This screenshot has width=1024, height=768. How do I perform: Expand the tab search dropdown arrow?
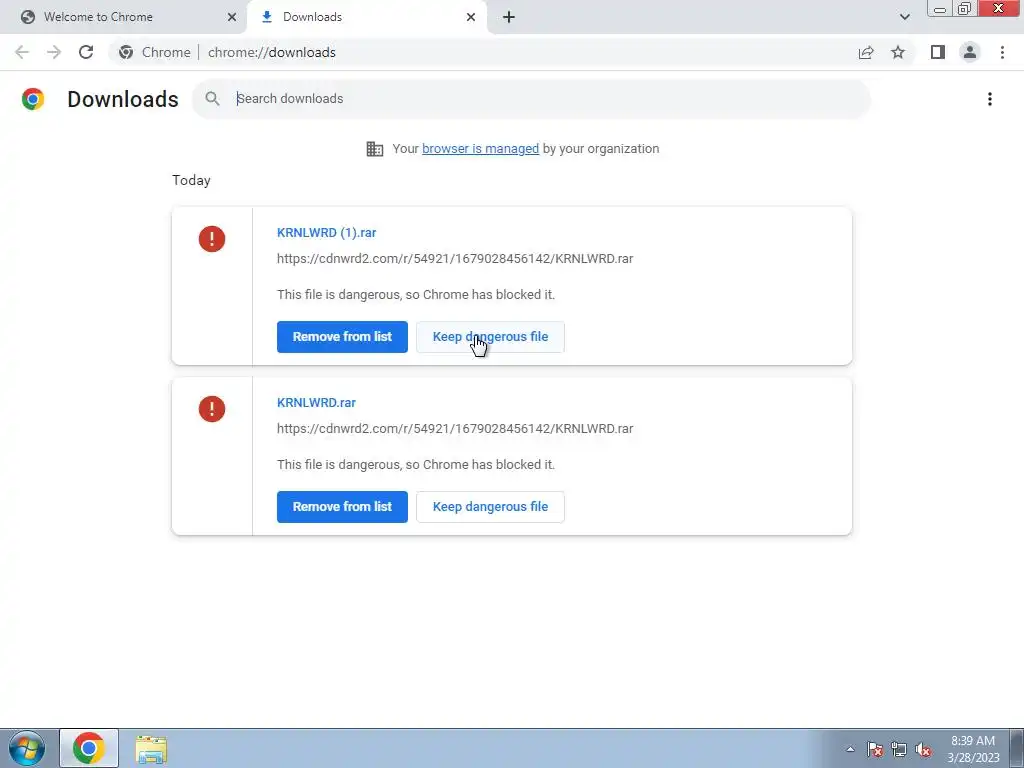click(x=904, y=17)
